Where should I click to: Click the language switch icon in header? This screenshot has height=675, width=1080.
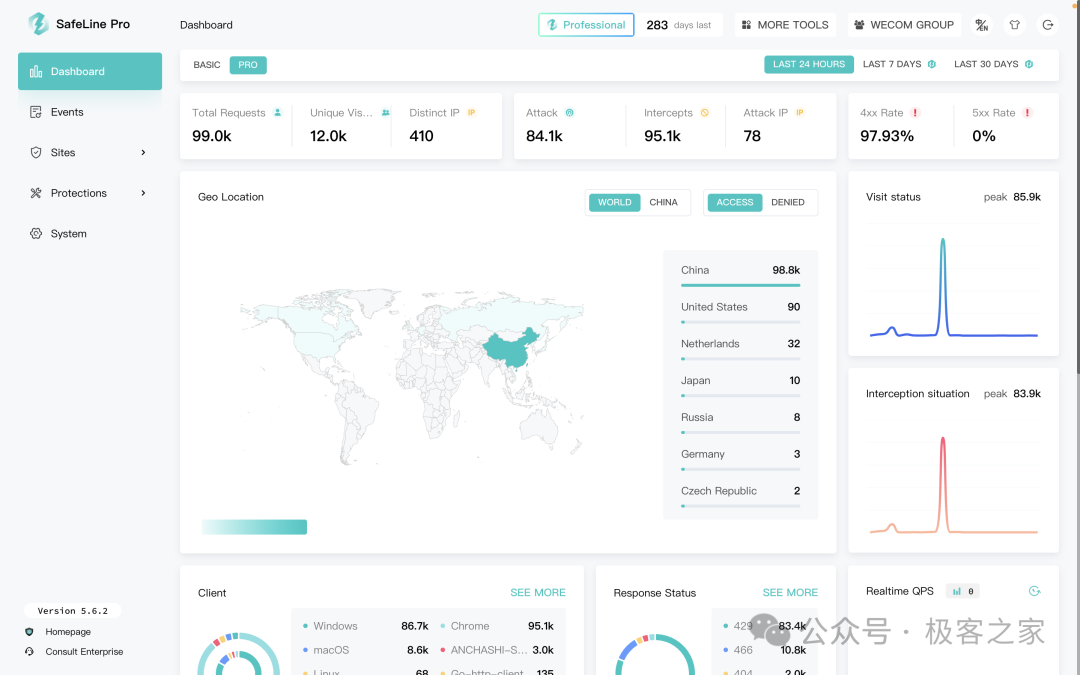pos(981,25)
